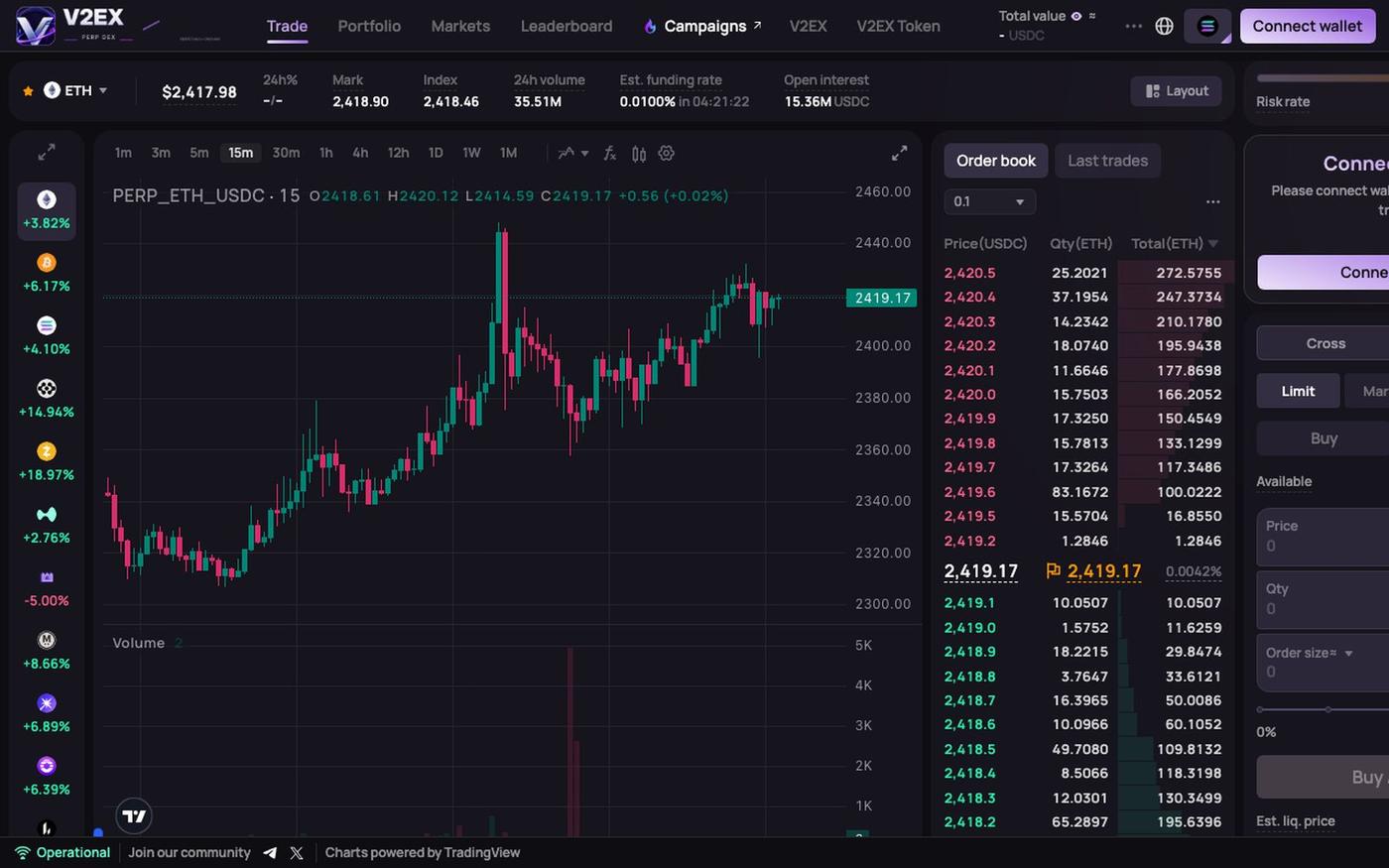The height and width of the screenshot is (868, 1389).
Task: Set chart interval to 4h
Action: point(360,153)
